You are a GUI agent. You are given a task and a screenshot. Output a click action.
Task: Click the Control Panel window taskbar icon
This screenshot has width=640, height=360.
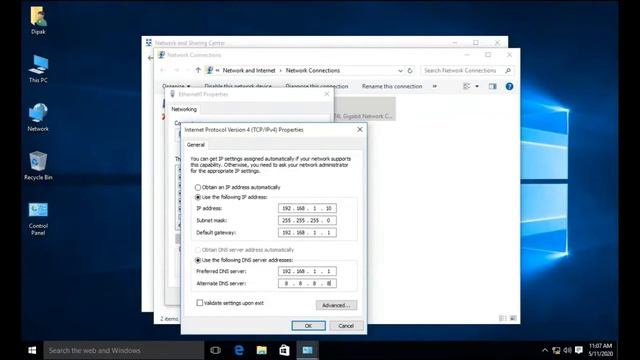pyautogui.click(x=307, y=350)
